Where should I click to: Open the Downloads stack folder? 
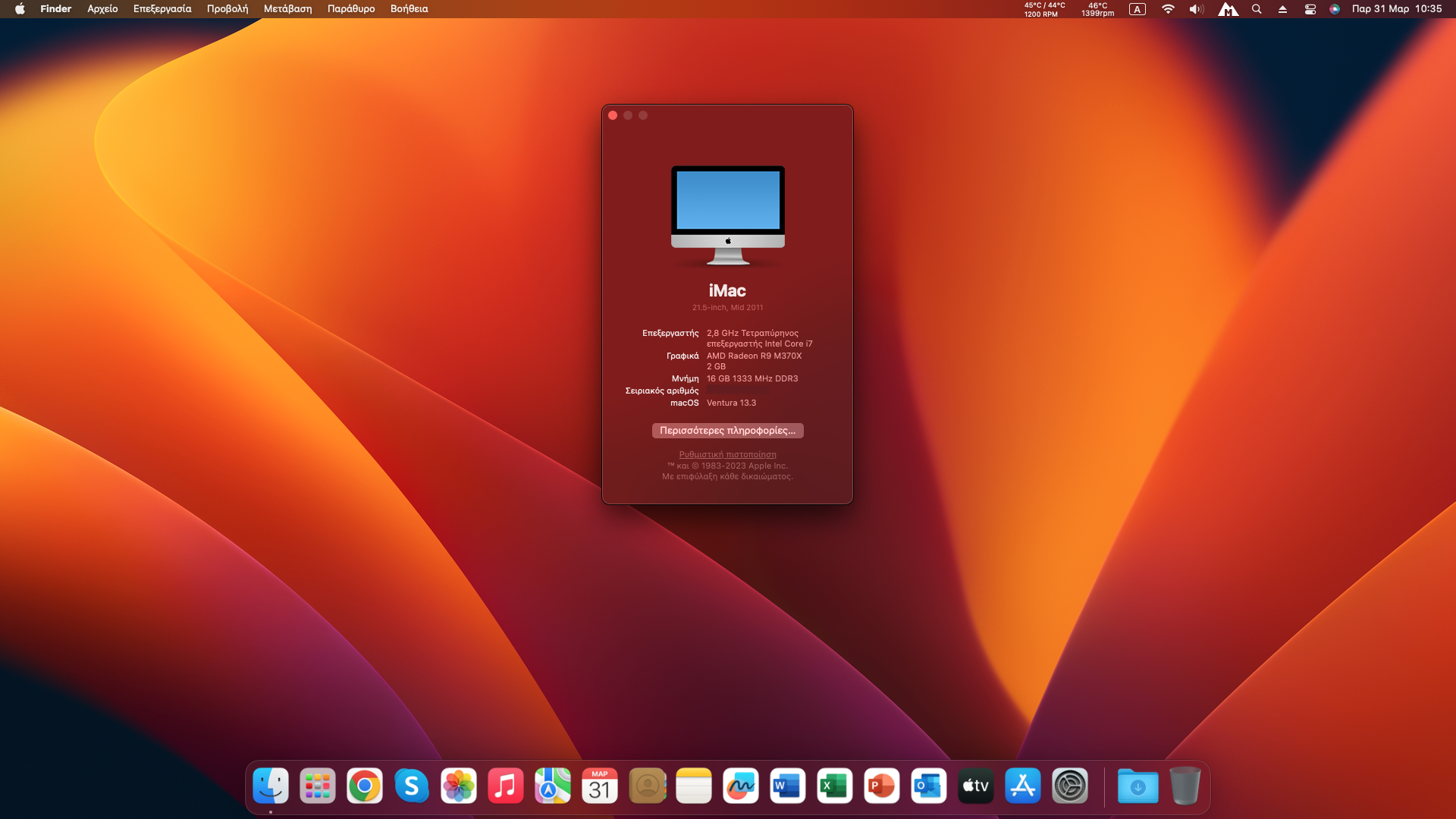tap(1137, 786)
